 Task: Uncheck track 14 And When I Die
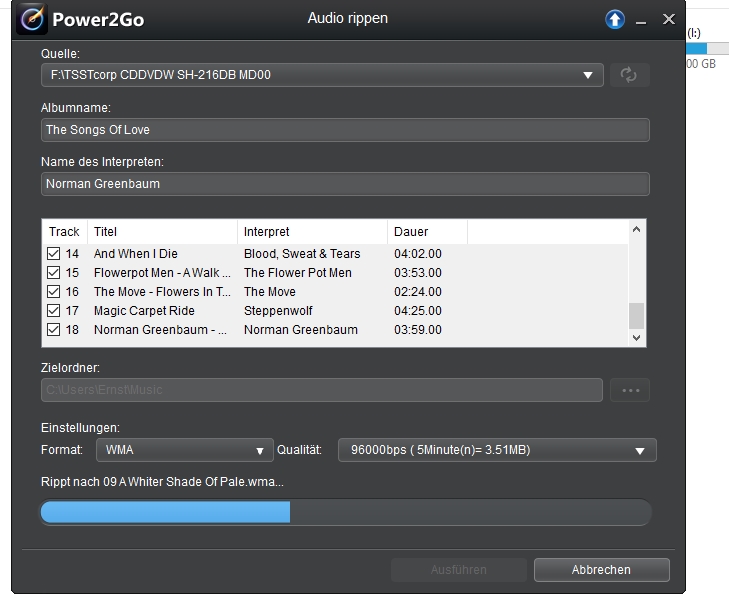click(x=53, y=254)
